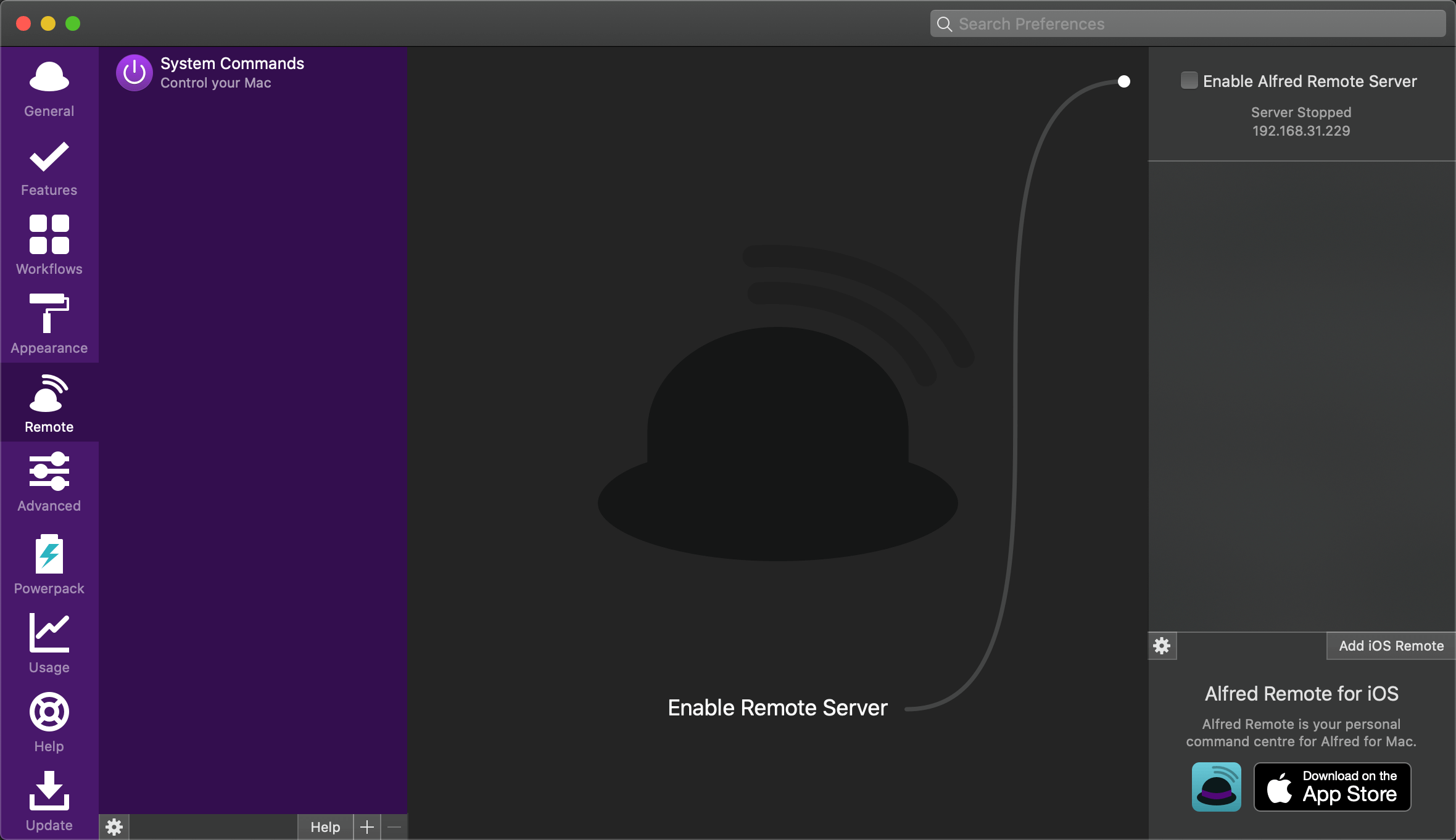Click the Search Preferences field

tap(1188, 23)
